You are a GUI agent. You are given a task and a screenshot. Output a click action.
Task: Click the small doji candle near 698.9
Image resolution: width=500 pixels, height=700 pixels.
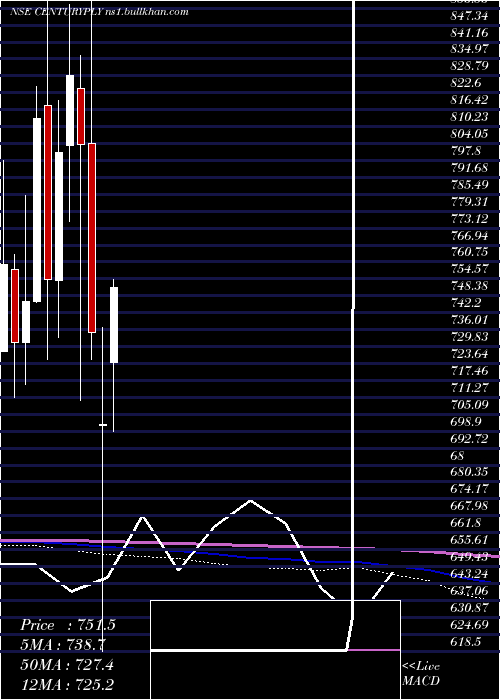pos(103,425)
